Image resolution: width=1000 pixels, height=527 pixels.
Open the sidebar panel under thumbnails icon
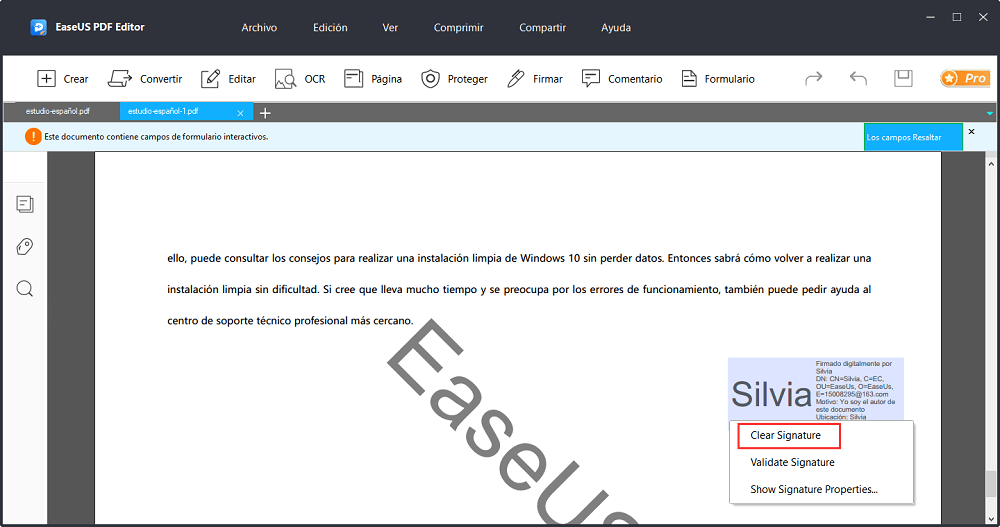(x=25, y=246)
